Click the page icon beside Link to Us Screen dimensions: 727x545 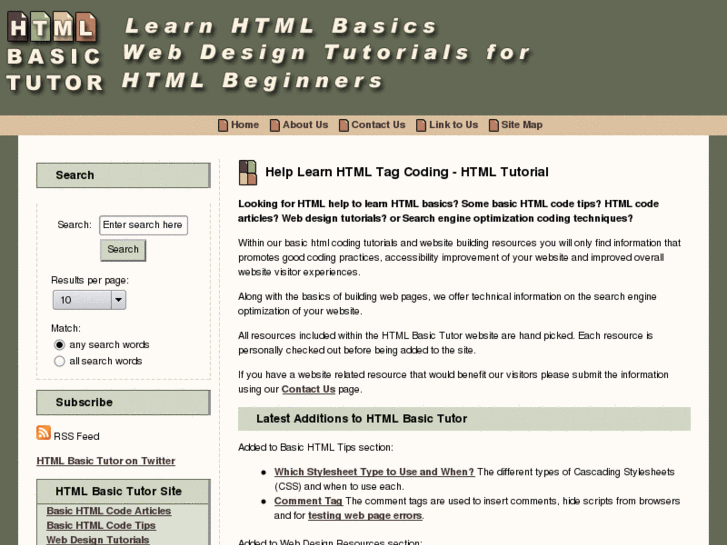click(421, 125)
